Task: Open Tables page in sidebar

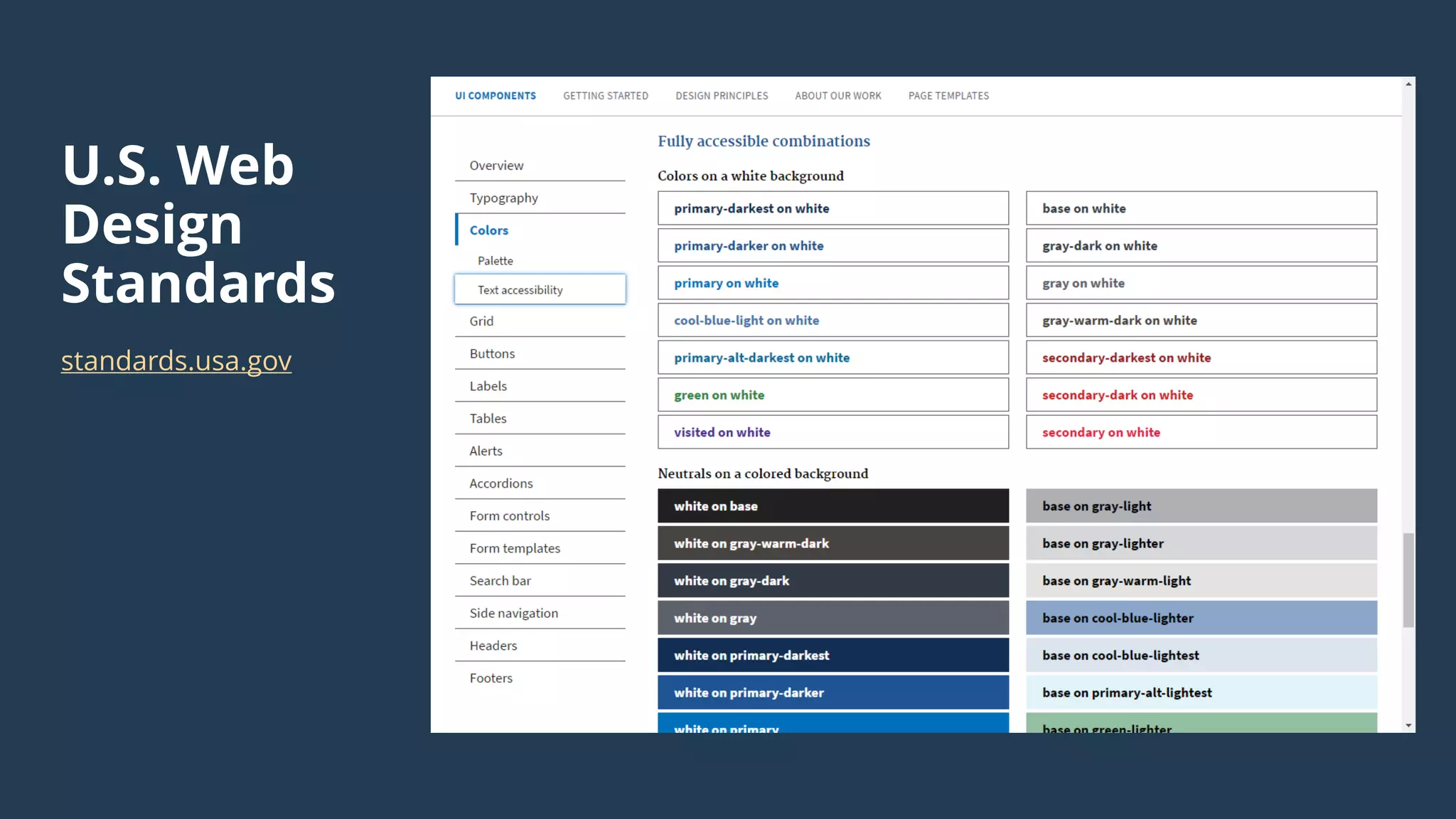Action: tap(540, 419)
